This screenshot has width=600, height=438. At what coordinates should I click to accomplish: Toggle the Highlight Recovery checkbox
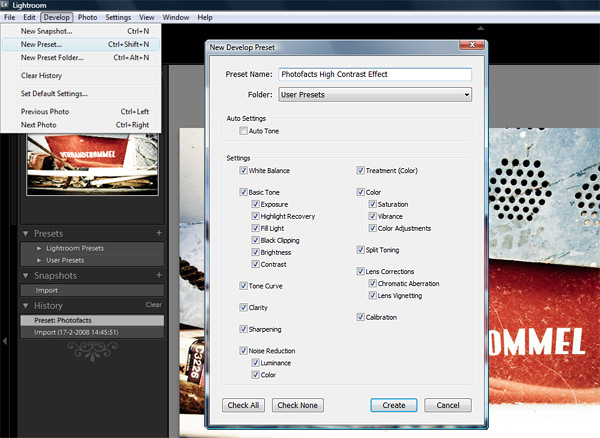255,216
